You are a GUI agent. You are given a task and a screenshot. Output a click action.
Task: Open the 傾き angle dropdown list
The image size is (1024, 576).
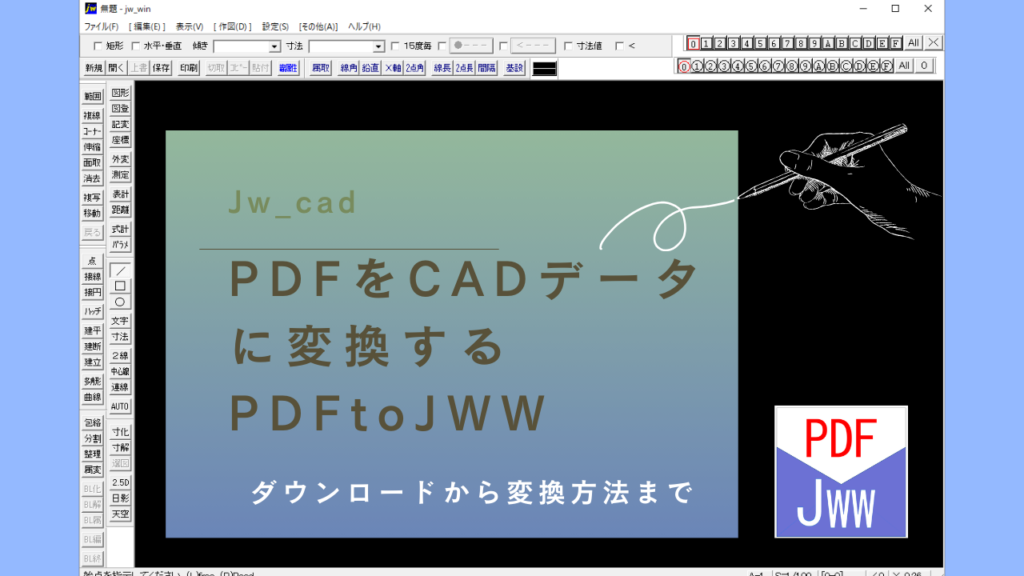coord(274,44)
